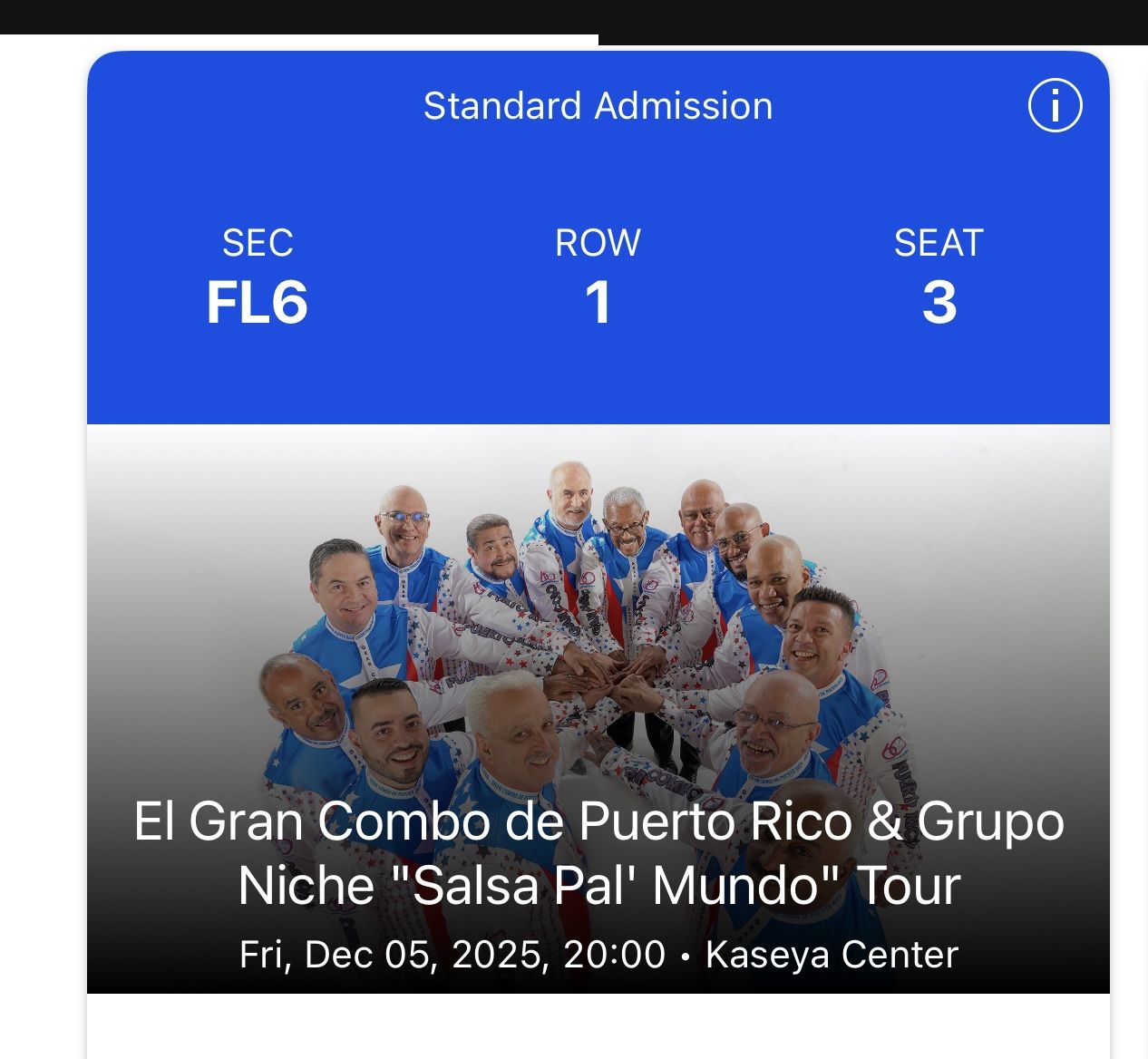The height and width of the screenshot is (1059, 1148).
Task: Open the Kaseya Center venue link
Action: point(832,955)
